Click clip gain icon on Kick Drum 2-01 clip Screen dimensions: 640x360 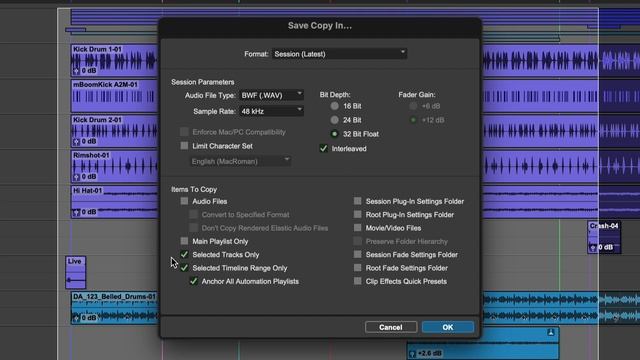[76, 142]
